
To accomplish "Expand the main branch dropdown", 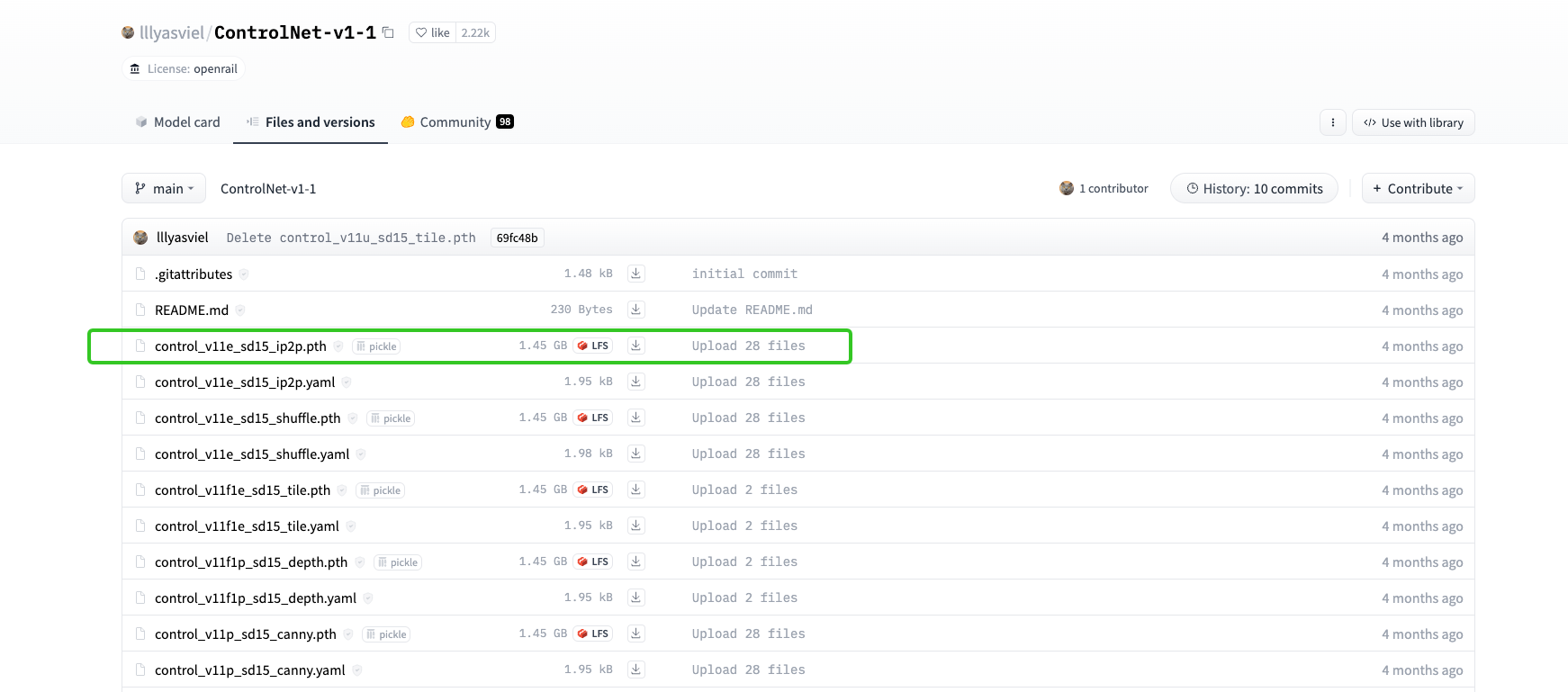I will pos(164,188).
